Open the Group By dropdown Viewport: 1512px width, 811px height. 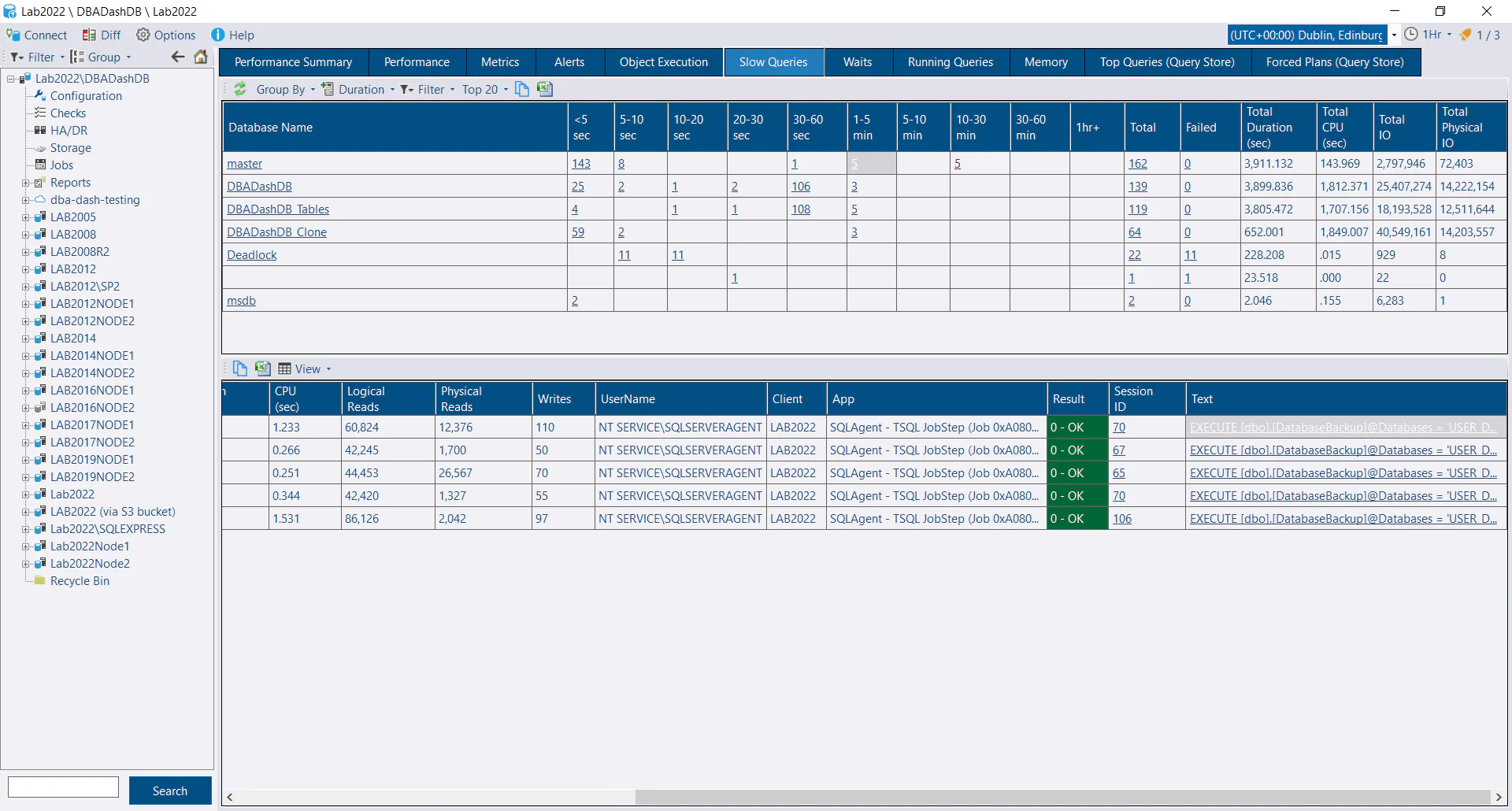(x=285, y=89)
